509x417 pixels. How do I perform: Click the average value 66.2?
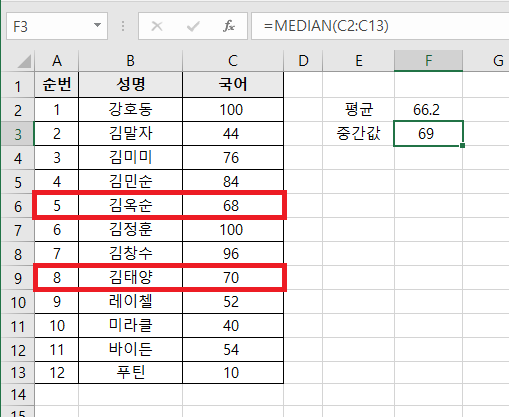tap(428, 110)
